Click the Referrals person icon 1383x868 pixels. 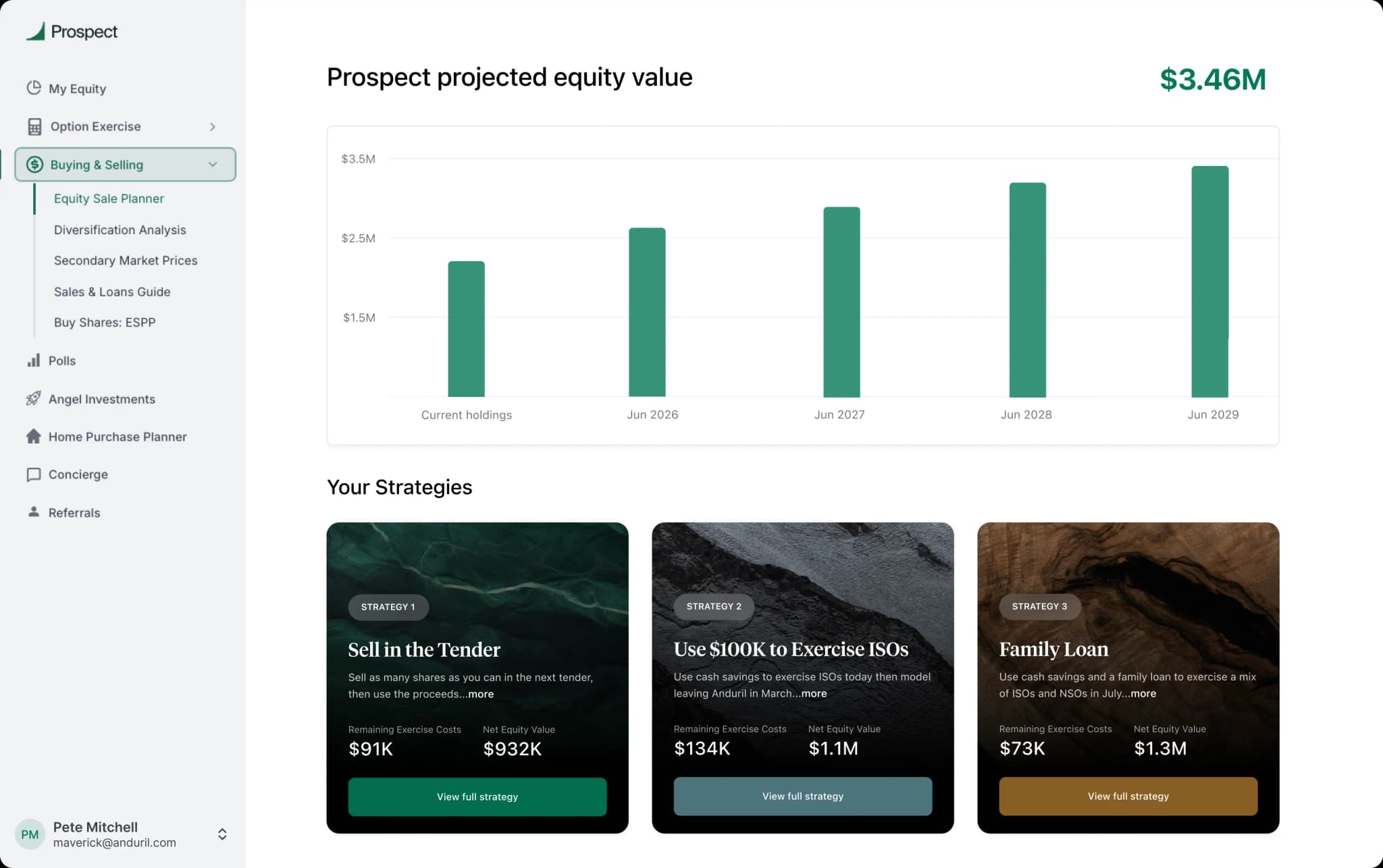coord(34,512)
